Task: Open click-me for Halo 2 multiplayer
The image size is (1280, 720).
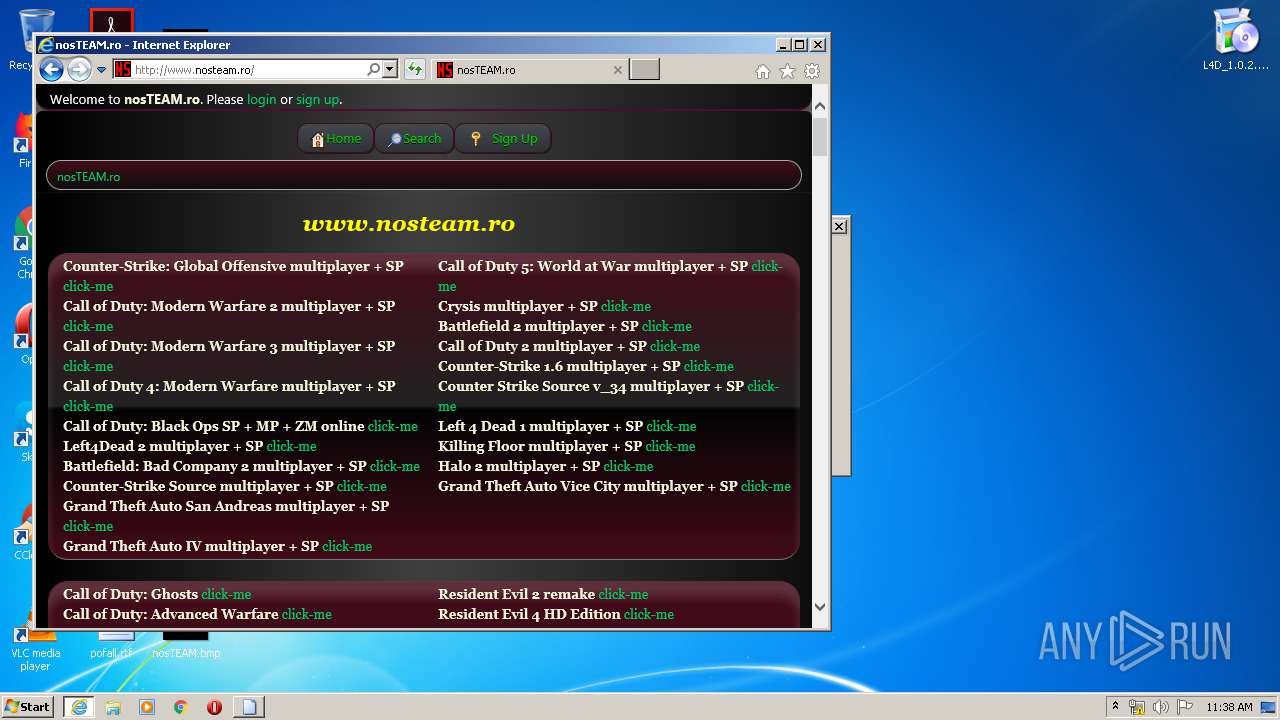Action: 629,466
